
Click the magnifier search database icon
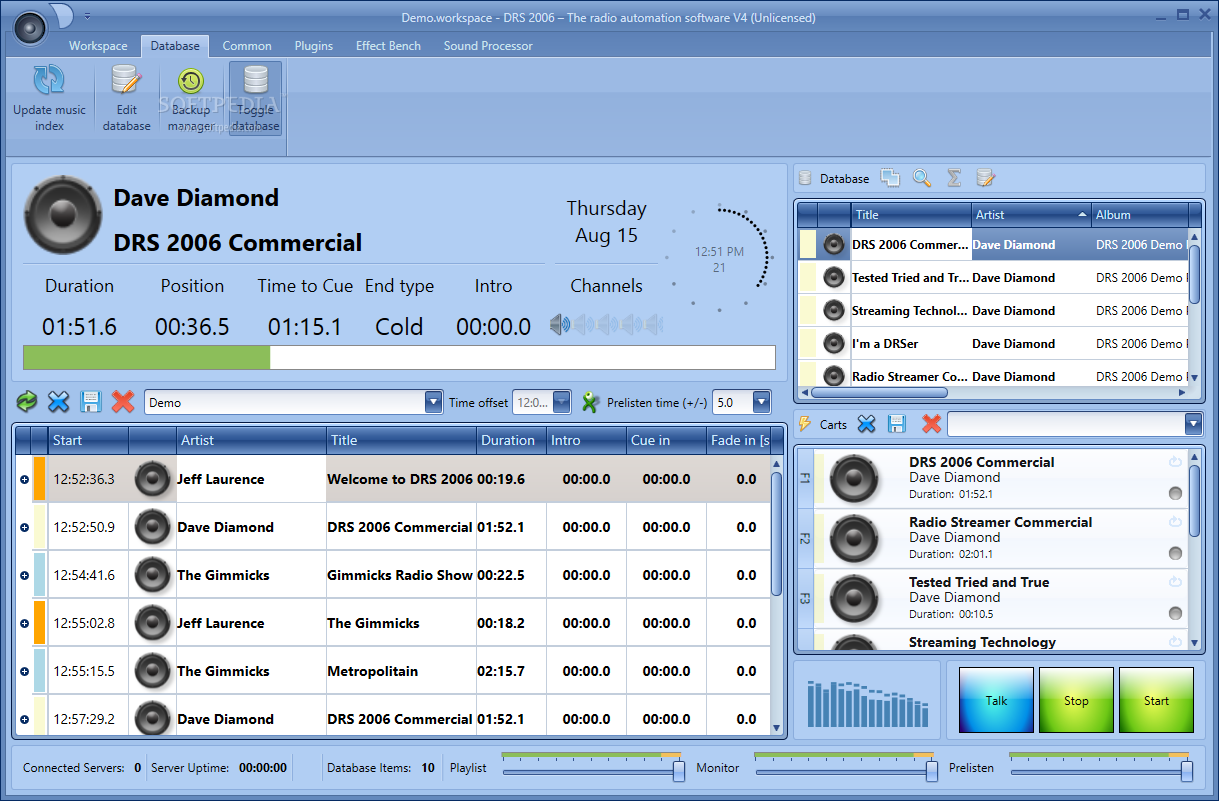[x=922, y=178]
